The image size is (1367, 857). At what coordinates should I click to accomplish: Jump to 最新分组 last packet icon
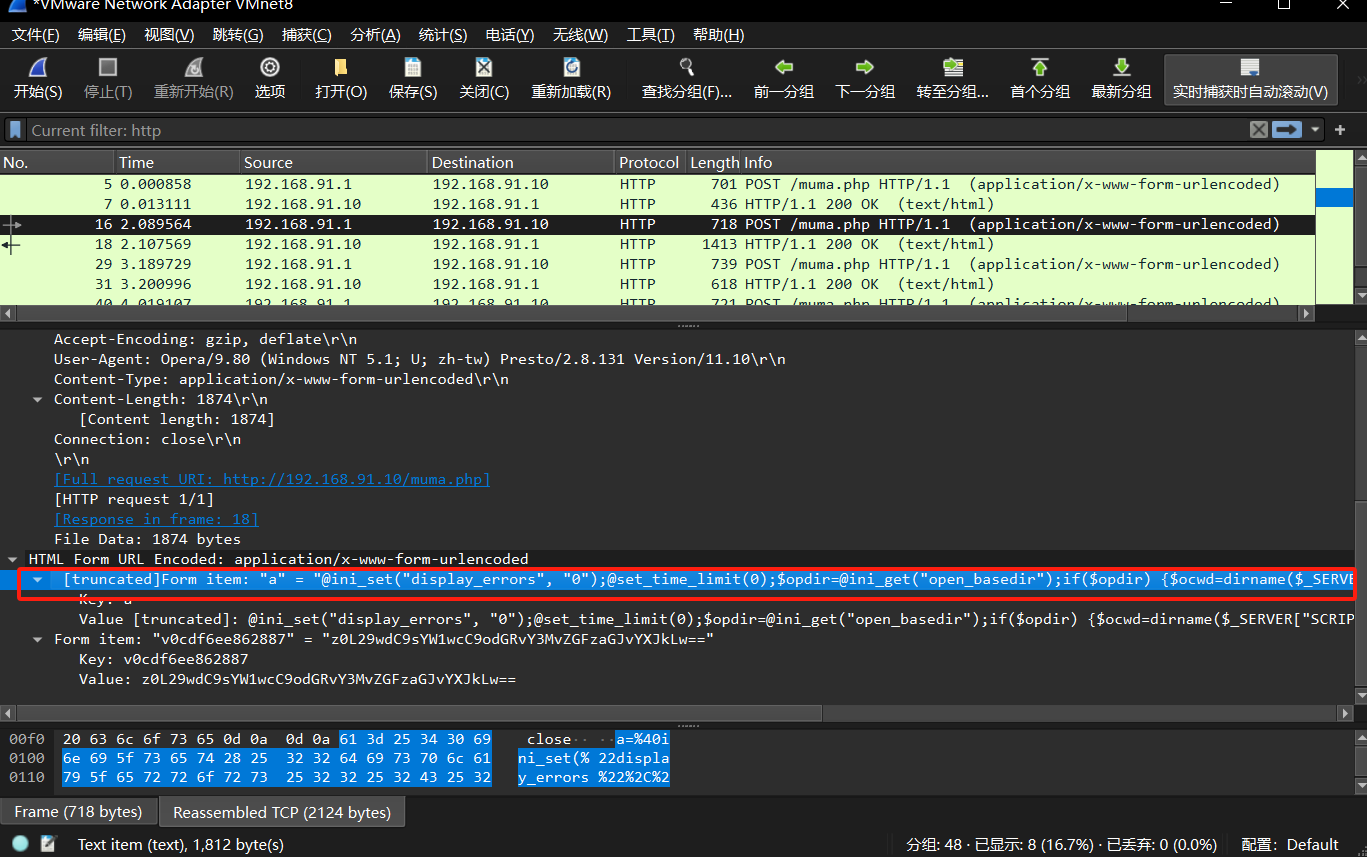pos(1121,68)
